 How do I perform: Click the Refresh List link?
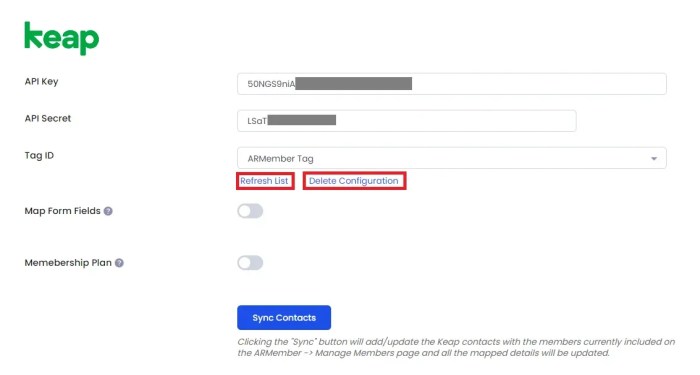[x=264, y=181]
